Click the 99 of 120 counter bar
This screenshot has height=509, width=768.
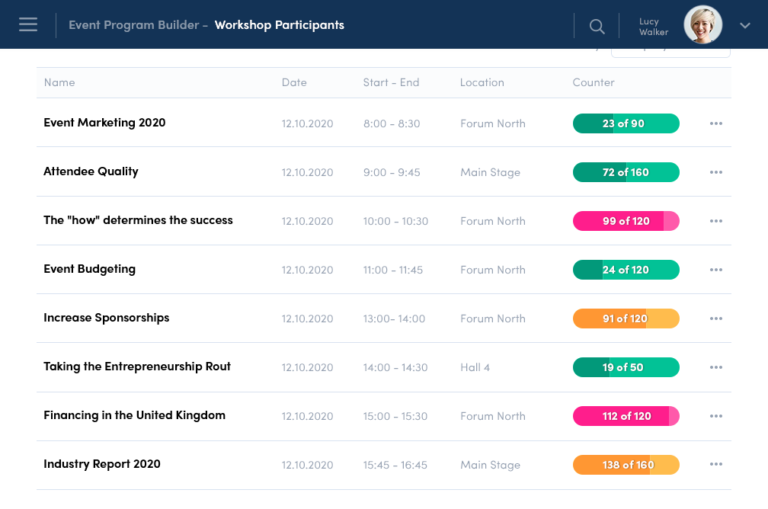tap(625, 221)
